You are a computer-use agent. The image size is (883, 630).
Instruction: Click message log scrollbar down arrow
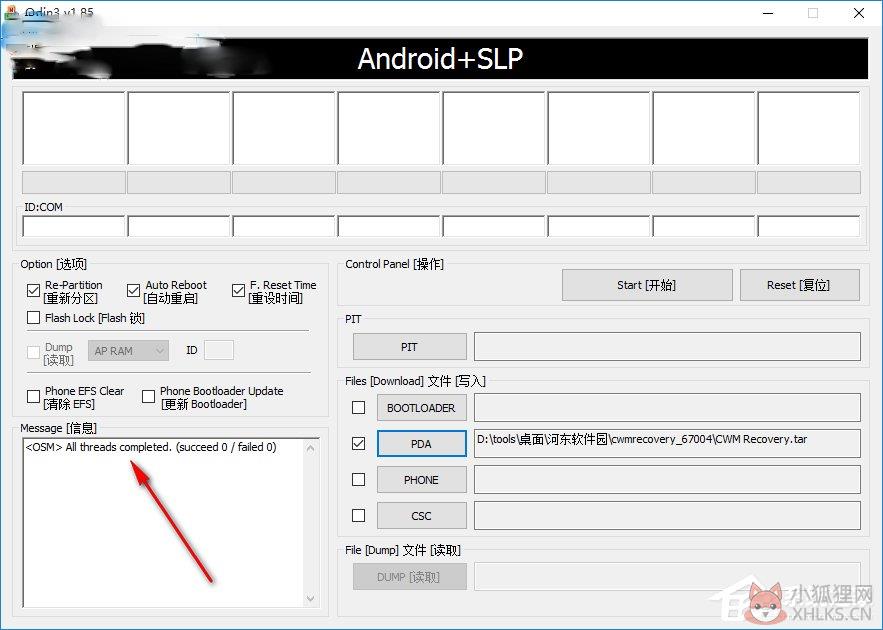coord(310,598)
